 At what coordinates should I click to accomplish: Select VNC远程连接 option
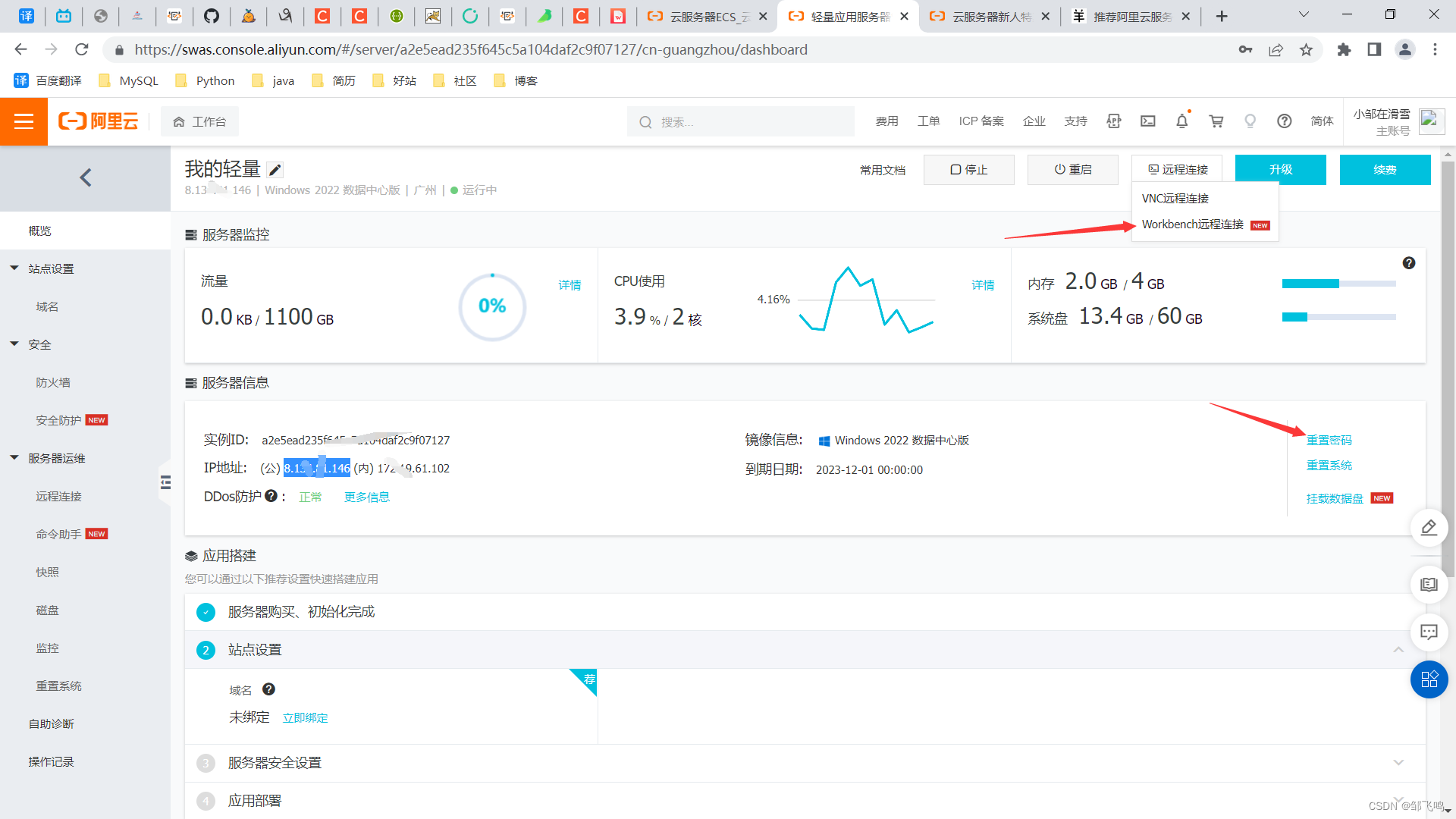1175,198
